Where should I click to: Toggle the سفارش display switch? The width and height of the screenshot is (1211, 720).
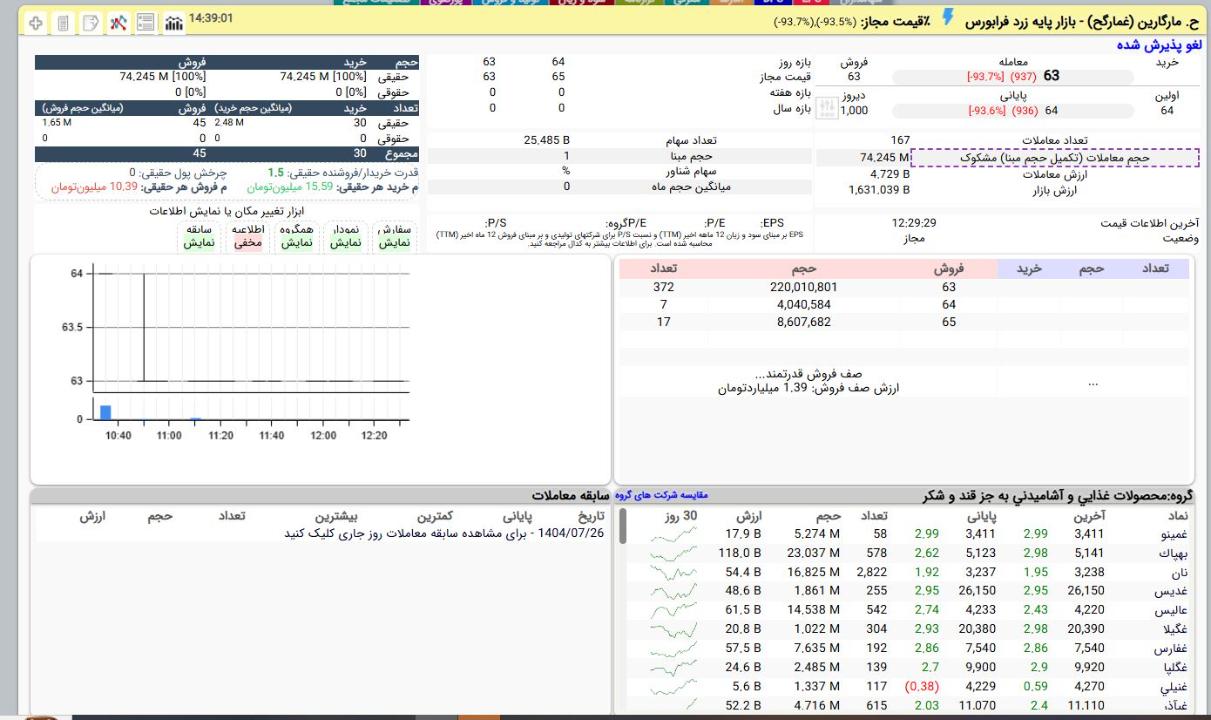391,236
